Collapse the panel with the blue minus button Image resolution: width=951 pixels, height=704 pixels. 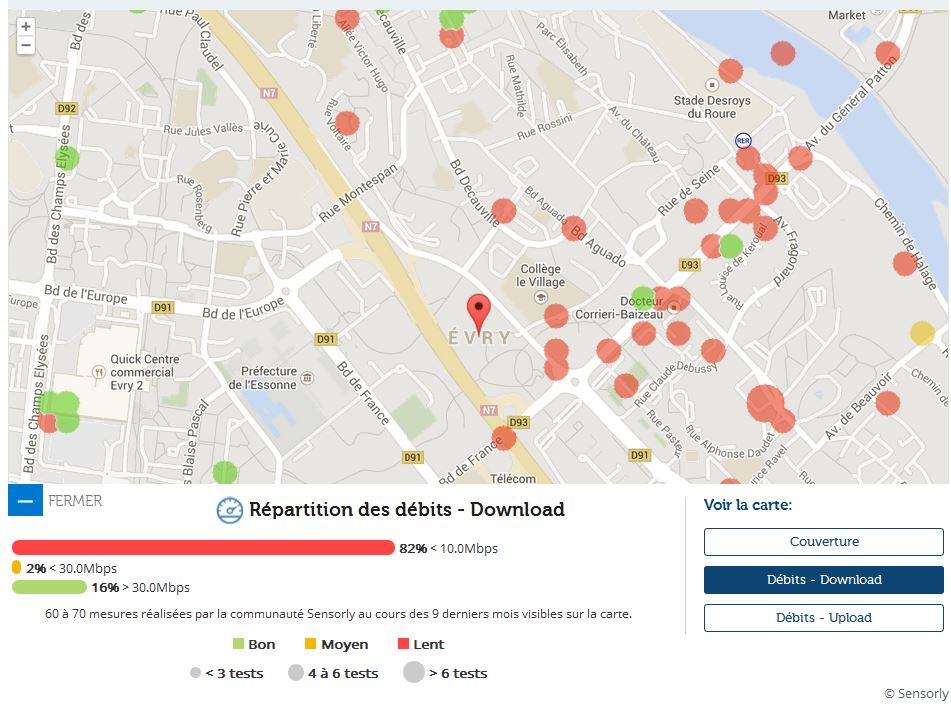click(x=25, y=500)
